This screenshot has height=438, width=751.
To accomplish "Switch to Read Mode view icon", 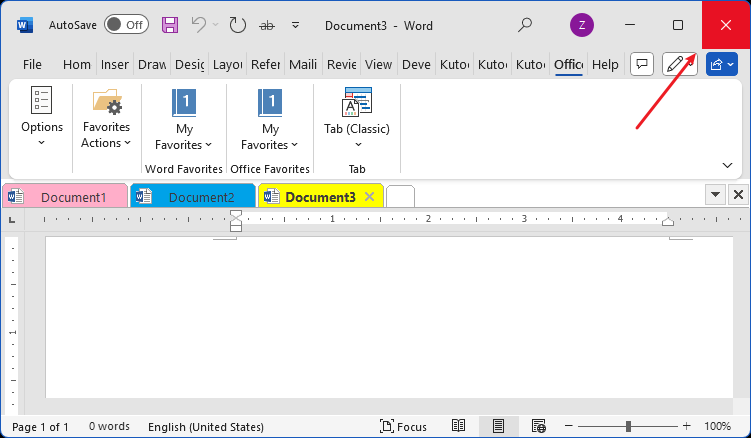I will pos(459,426).
